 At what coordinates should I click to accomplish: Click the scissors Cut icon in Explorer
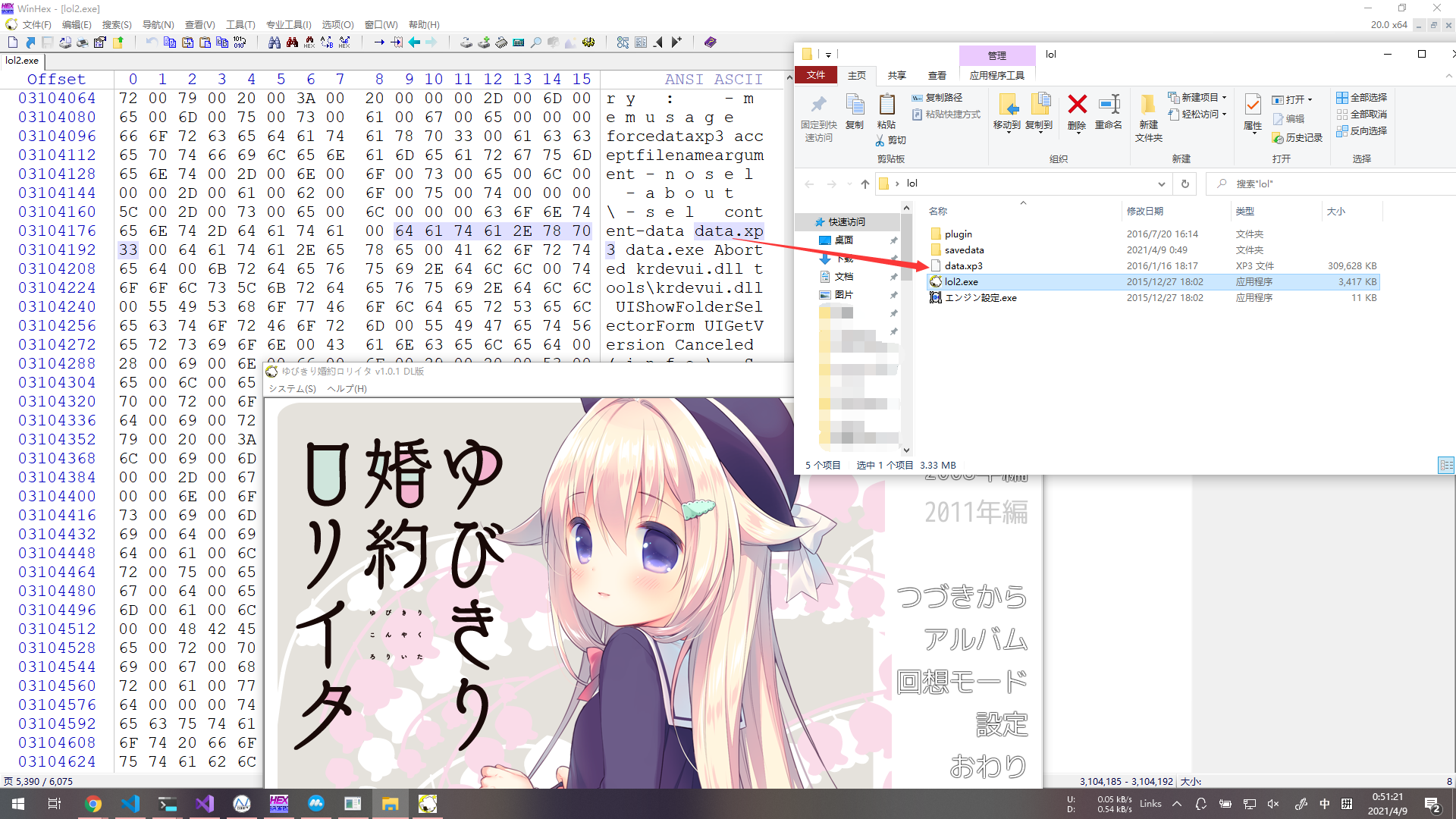coord(880,140)
